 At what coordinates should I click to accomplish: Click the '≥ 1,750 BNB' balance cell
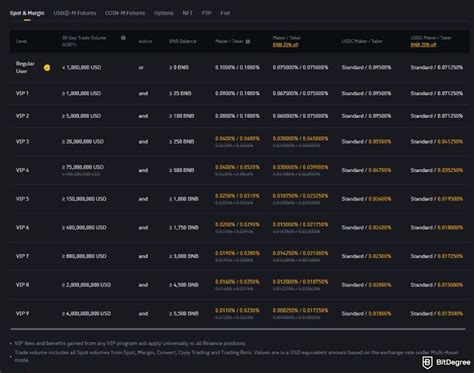[184, 228]
